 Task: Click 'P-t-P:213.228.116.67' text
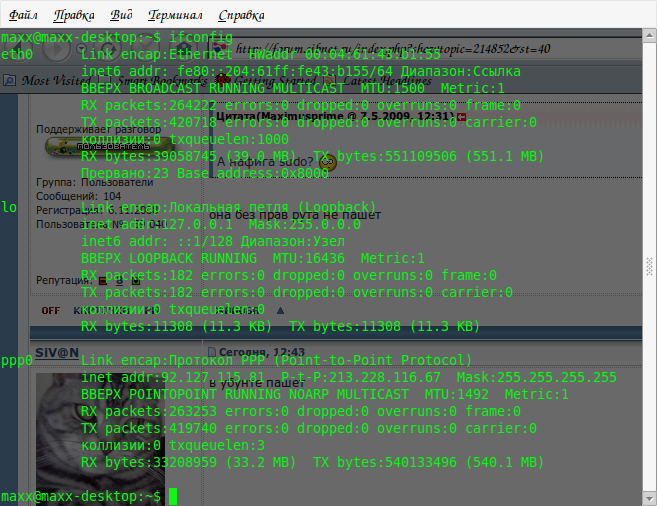(361, 377)
